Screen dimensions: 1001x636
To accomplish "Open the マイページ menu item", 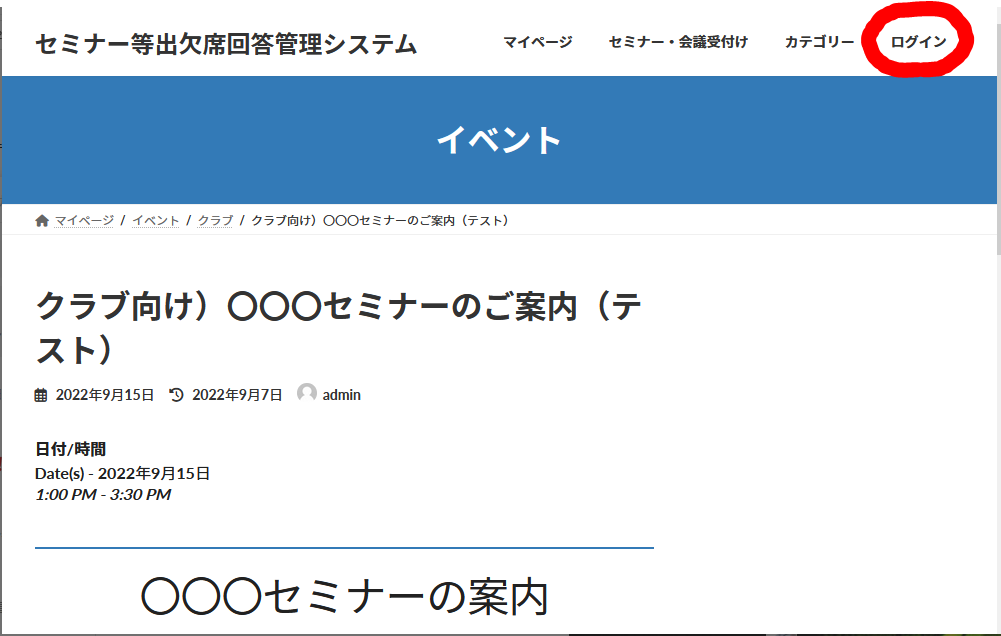I will (x=537, y=42).
